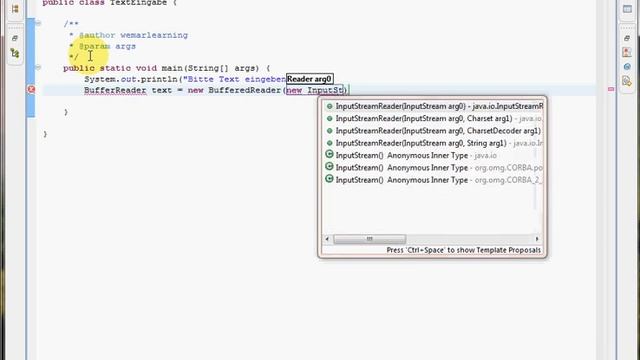This screenshot has width=640, height=360.
Task: Open the table-like view icon top right
Action: 627,9
